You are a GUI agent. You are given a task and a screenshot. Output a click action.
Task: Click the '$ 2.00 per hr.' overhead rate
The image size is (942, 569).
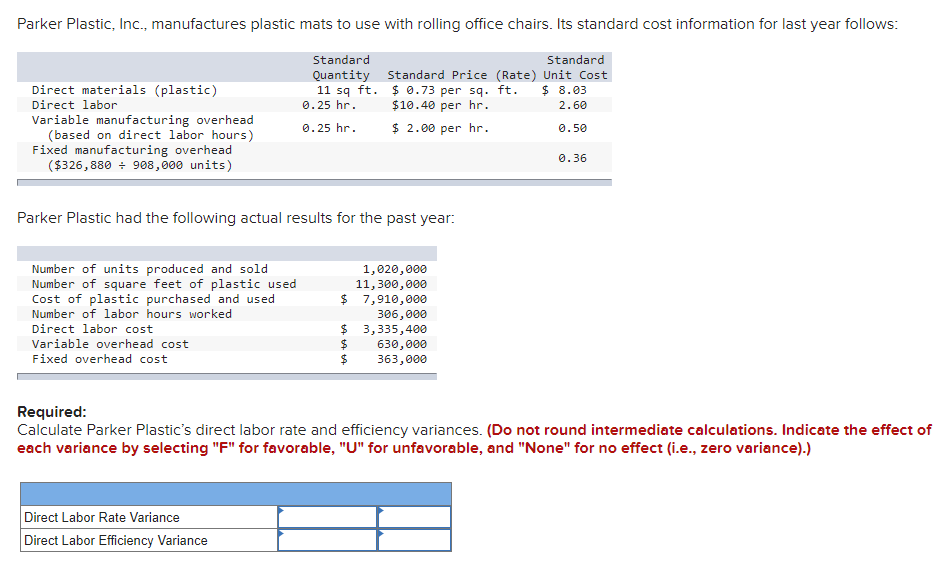point(440,128)
